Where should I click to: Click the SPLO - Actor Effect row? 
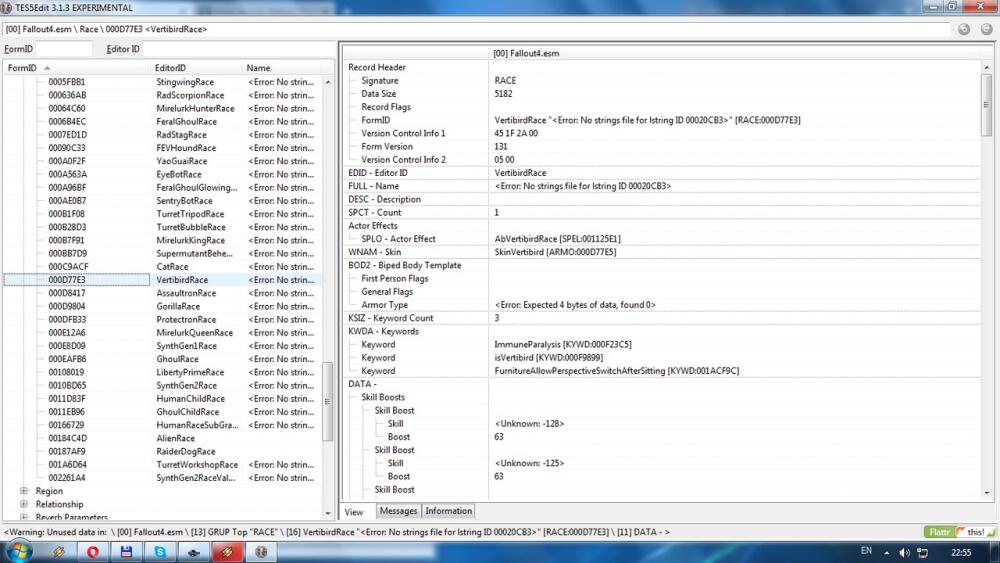662,239
